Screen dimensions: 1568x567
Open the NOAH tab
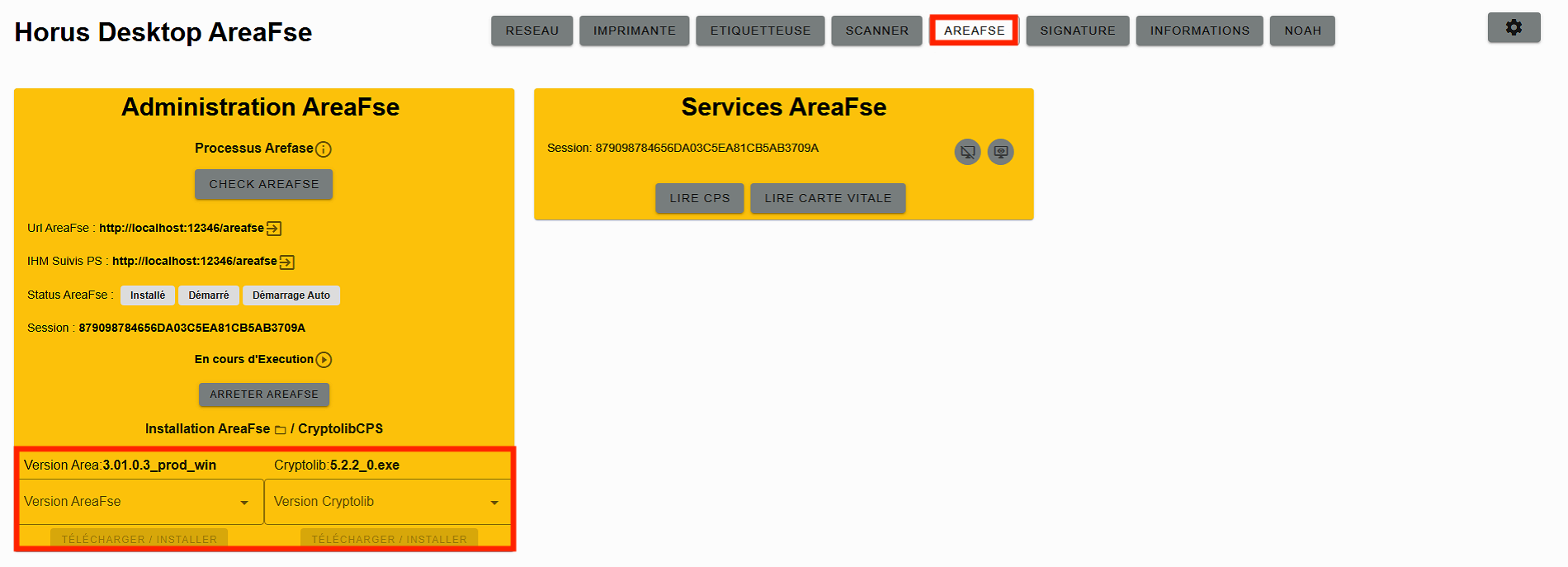1302,31
